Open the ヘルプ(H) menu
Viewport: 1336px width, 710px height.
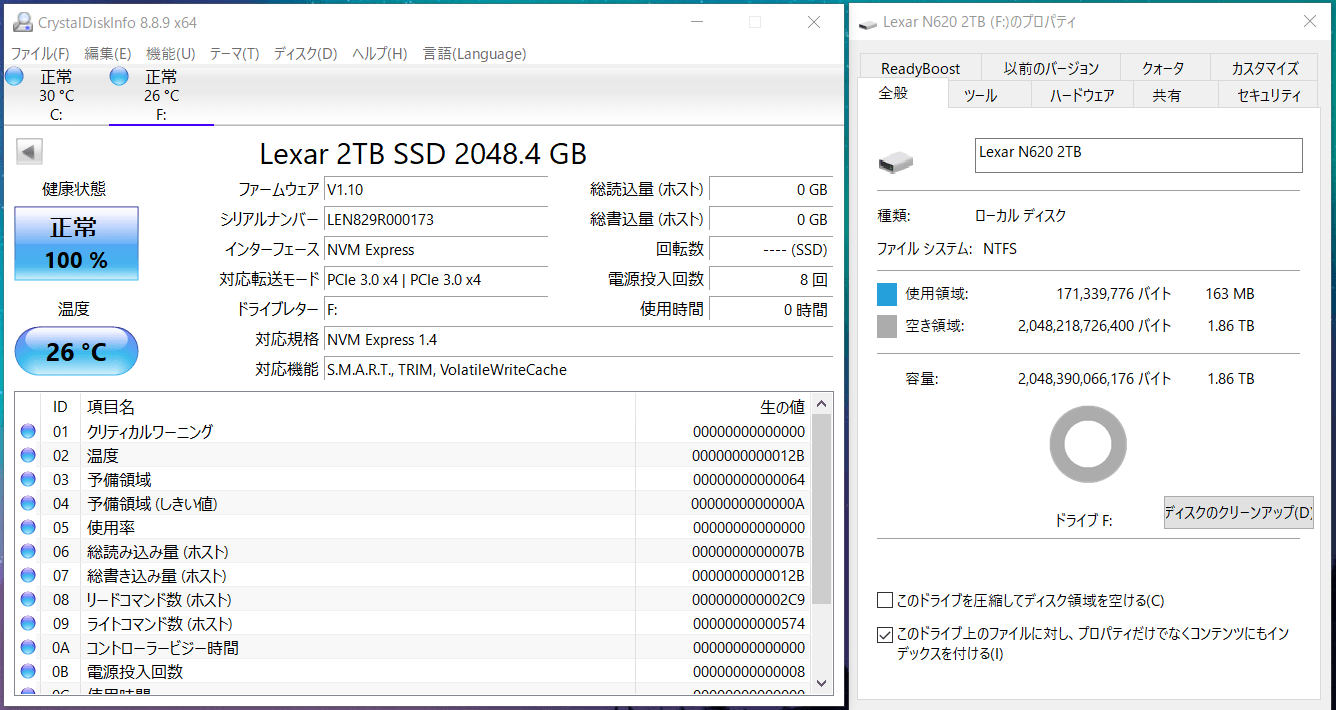tap(380, 54)
